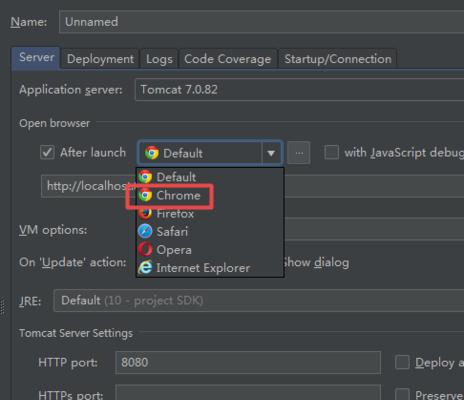
Task: Pick the Safari compass icon
Action: 145,231
